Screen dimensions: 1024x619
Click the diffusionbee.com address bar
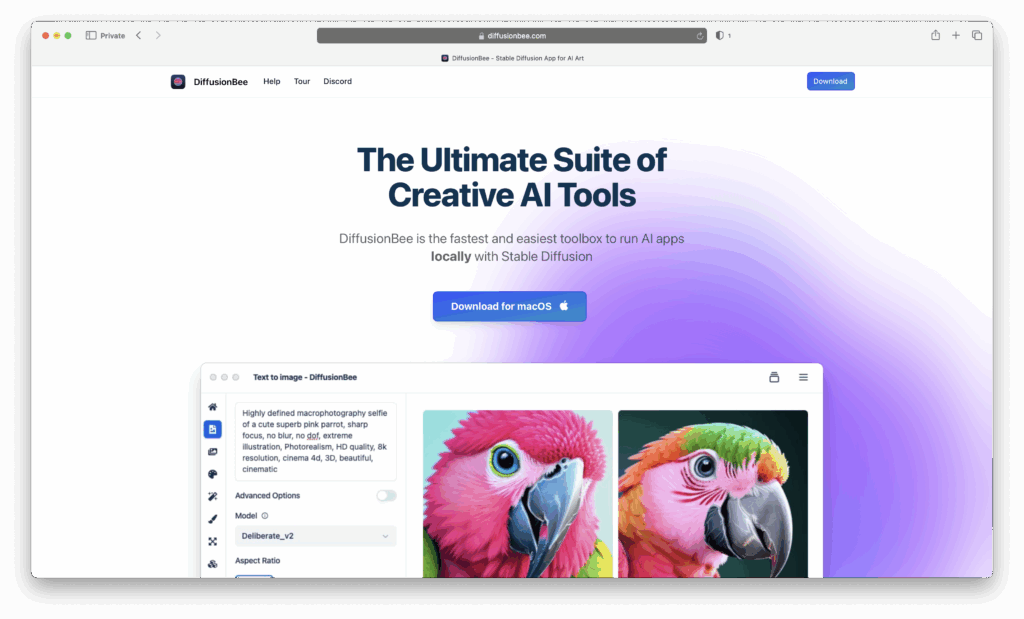pos(511,36)
